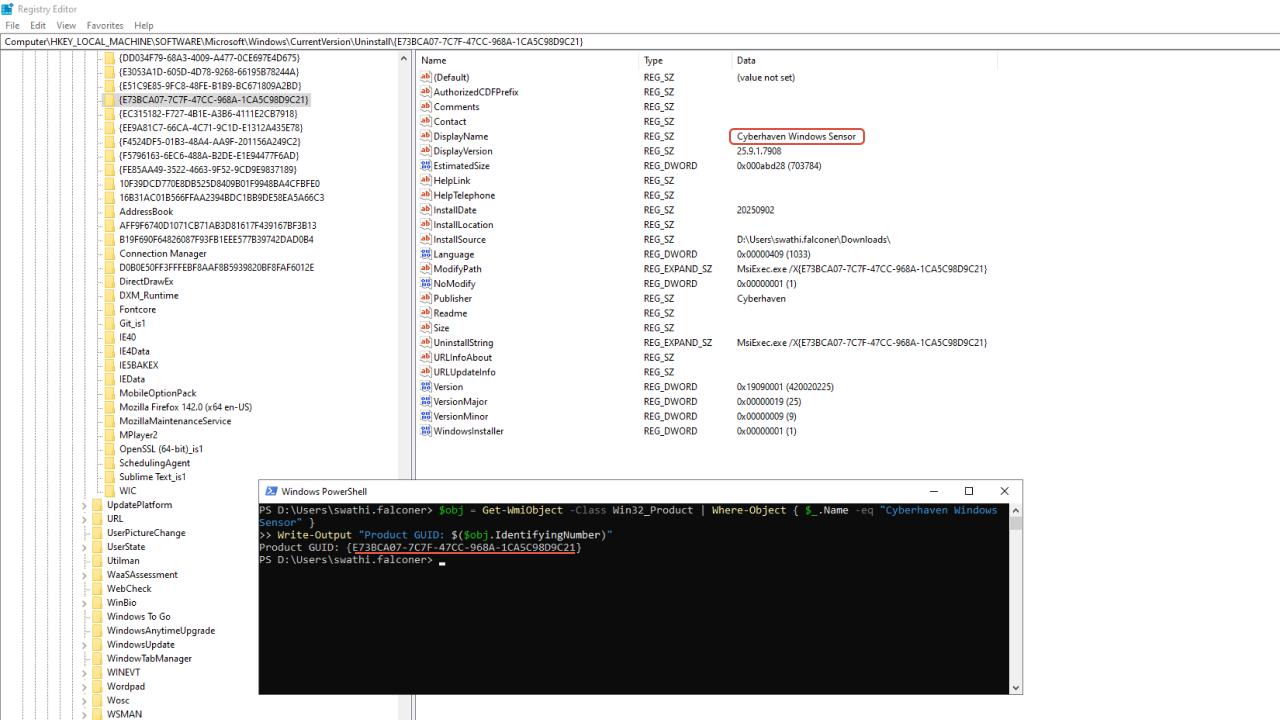Click the DisplayName string value icon
Screen dimensions: 1280x720
(425, 136)
